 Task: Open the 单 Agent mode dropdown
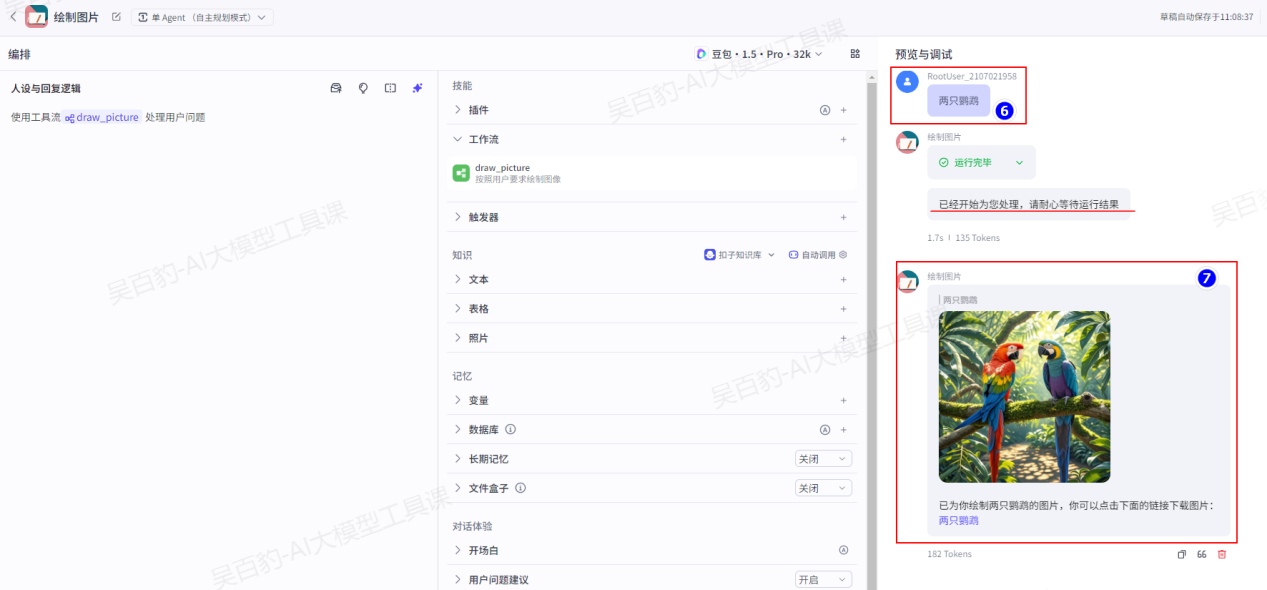203,17
